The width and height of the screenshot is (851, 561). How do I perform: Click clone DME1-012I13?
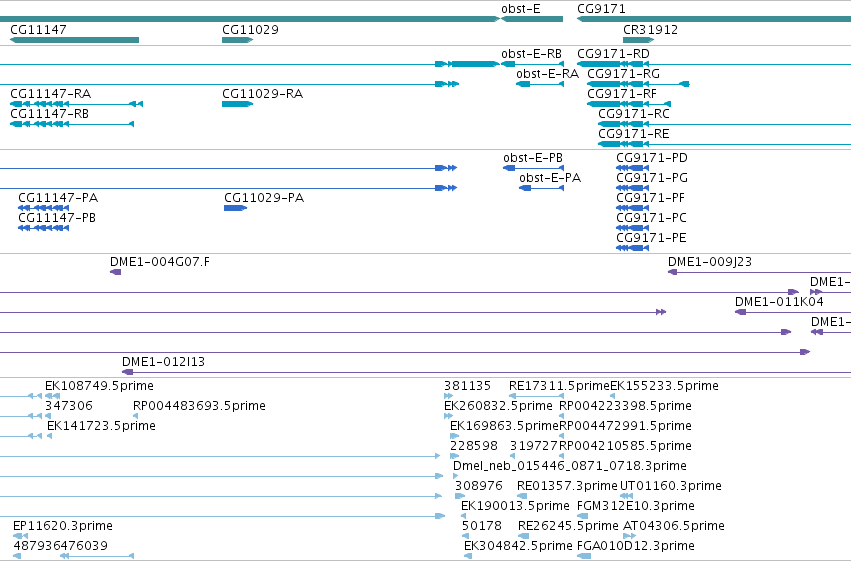[x=486, y=372]
